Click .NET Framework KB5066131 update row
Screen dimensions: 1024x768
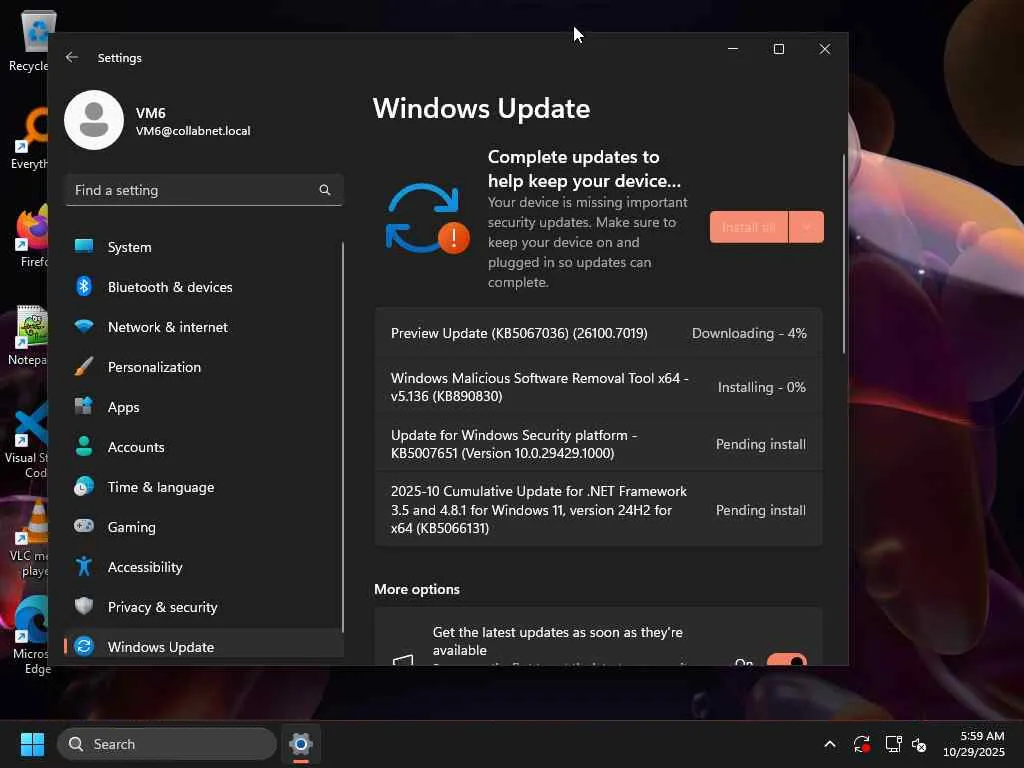[598, 509]
